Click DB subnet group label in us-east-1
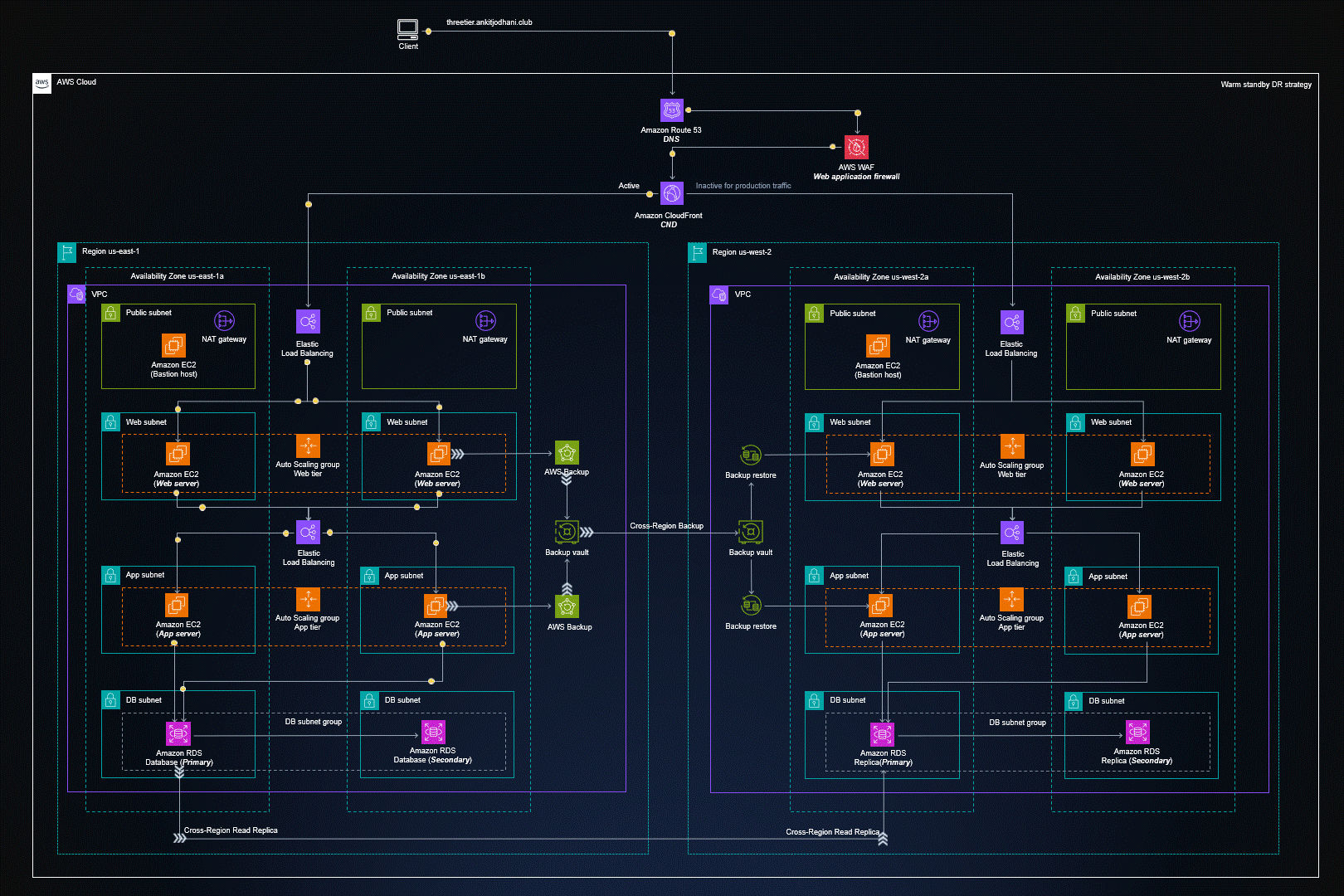This screenshot has height=896, width=1344. coord(314,722)
